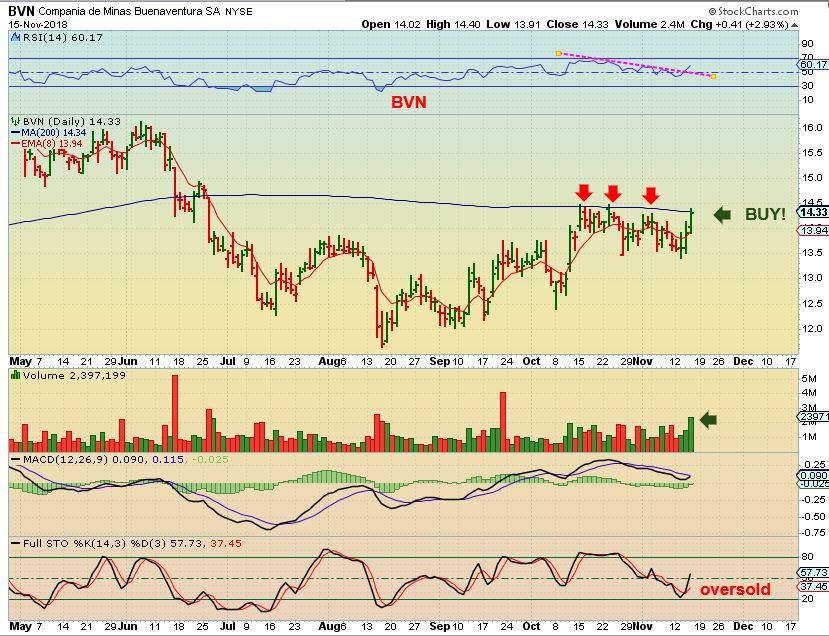Click the BVN (Daily) 14.33 label

72,121
